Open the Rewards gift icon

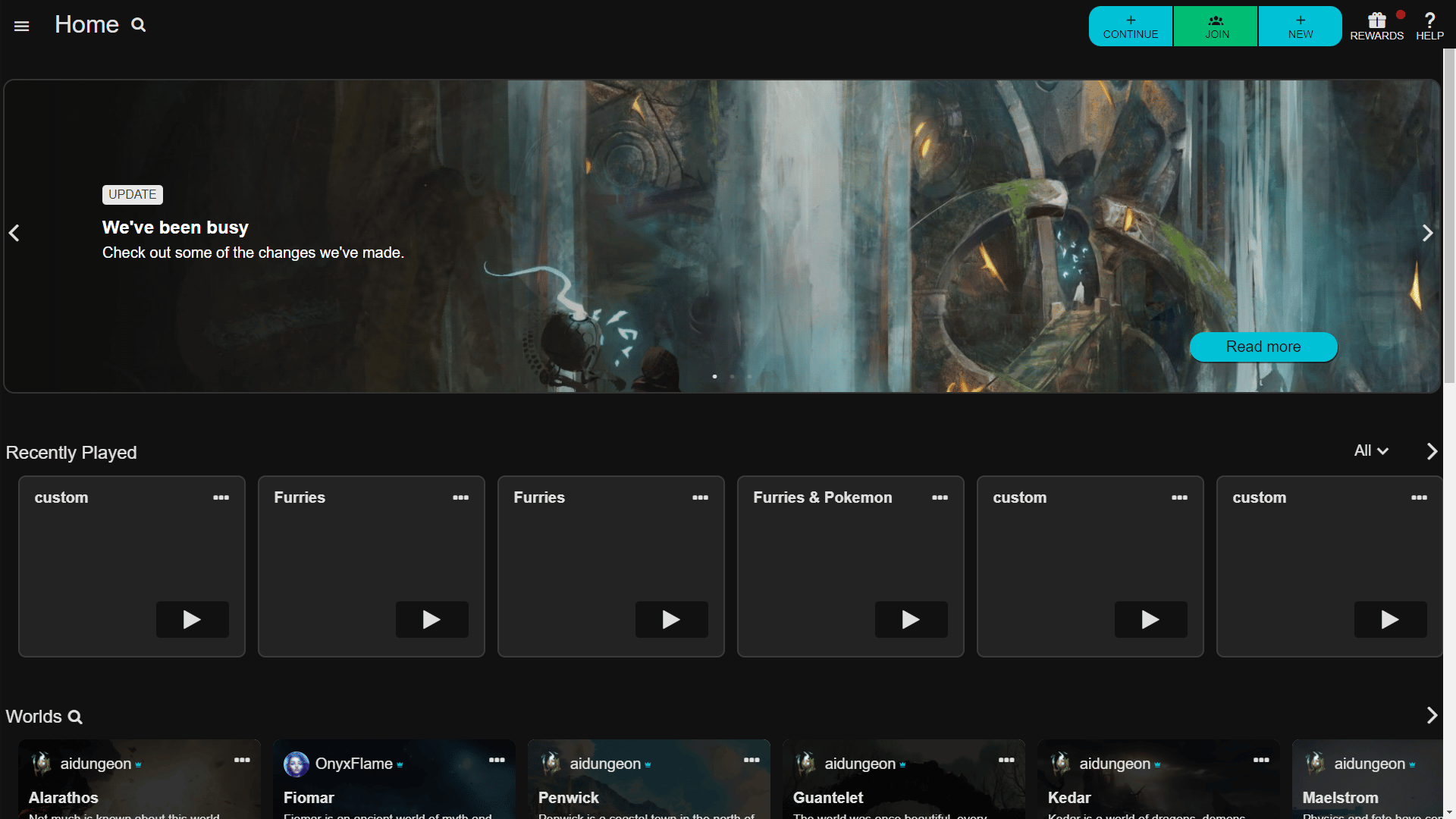1377,26
